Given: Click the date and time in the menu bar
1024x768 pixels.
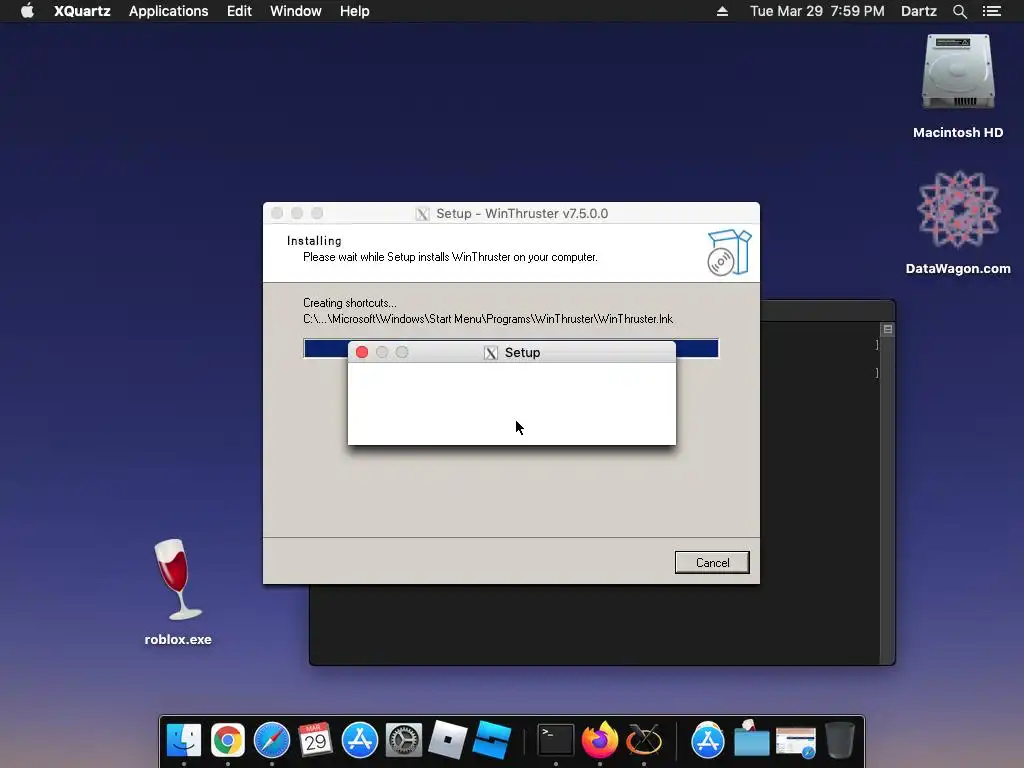Looking at the screenshot, I should [817, 11].
